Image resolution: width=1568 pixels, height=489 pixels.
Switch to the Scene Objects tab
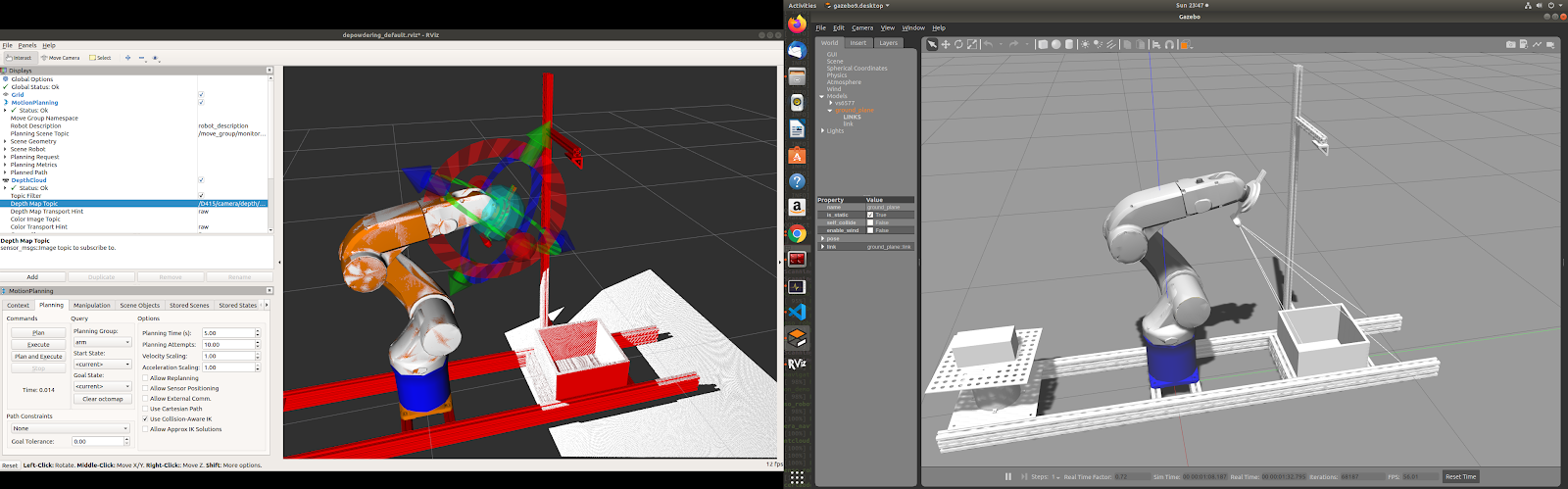pos(139,305)
